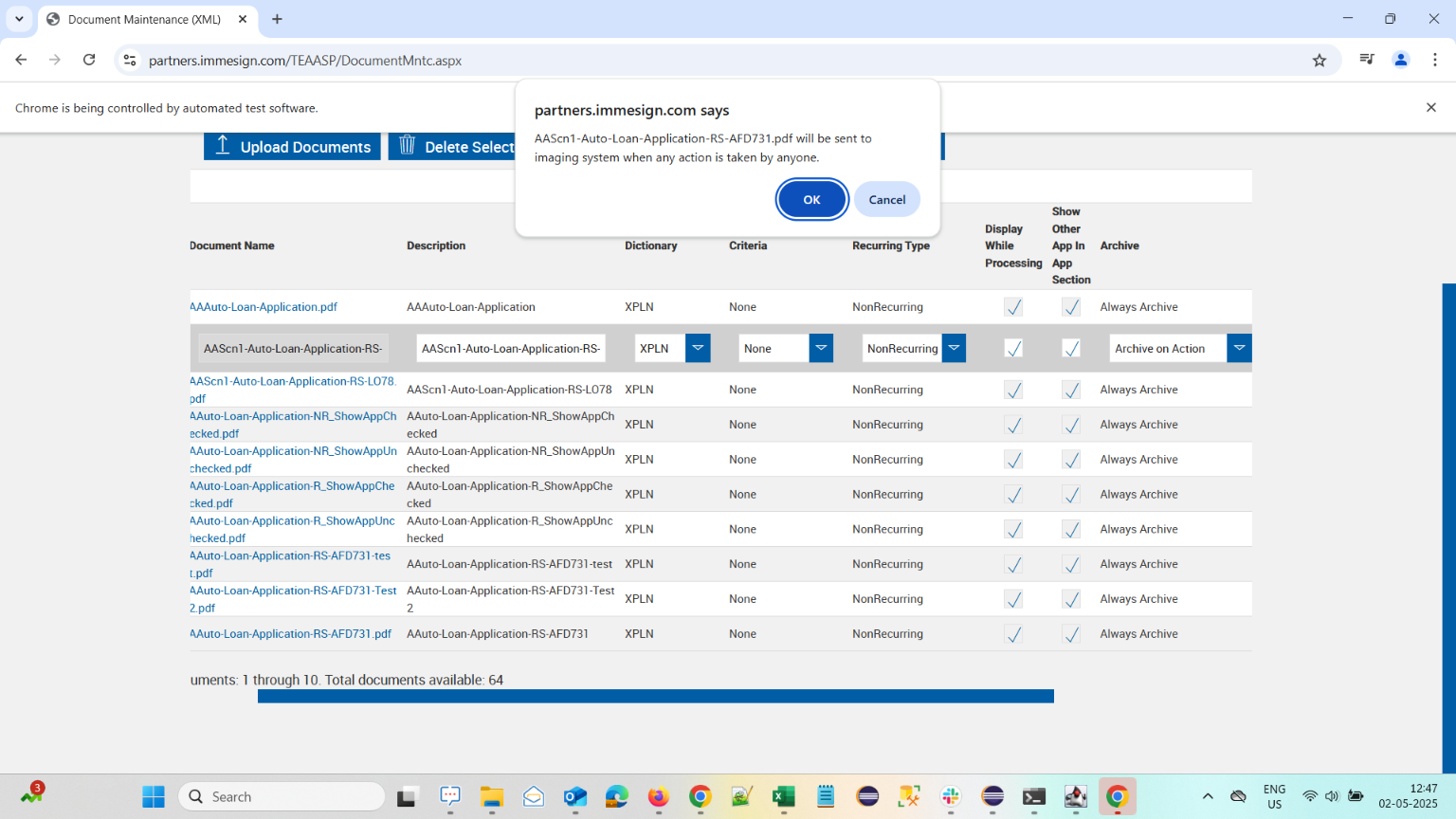This screenshot has height=819, width=1456.
Task: Click the browser forward arrow
Action: click(x=55, y=60)
